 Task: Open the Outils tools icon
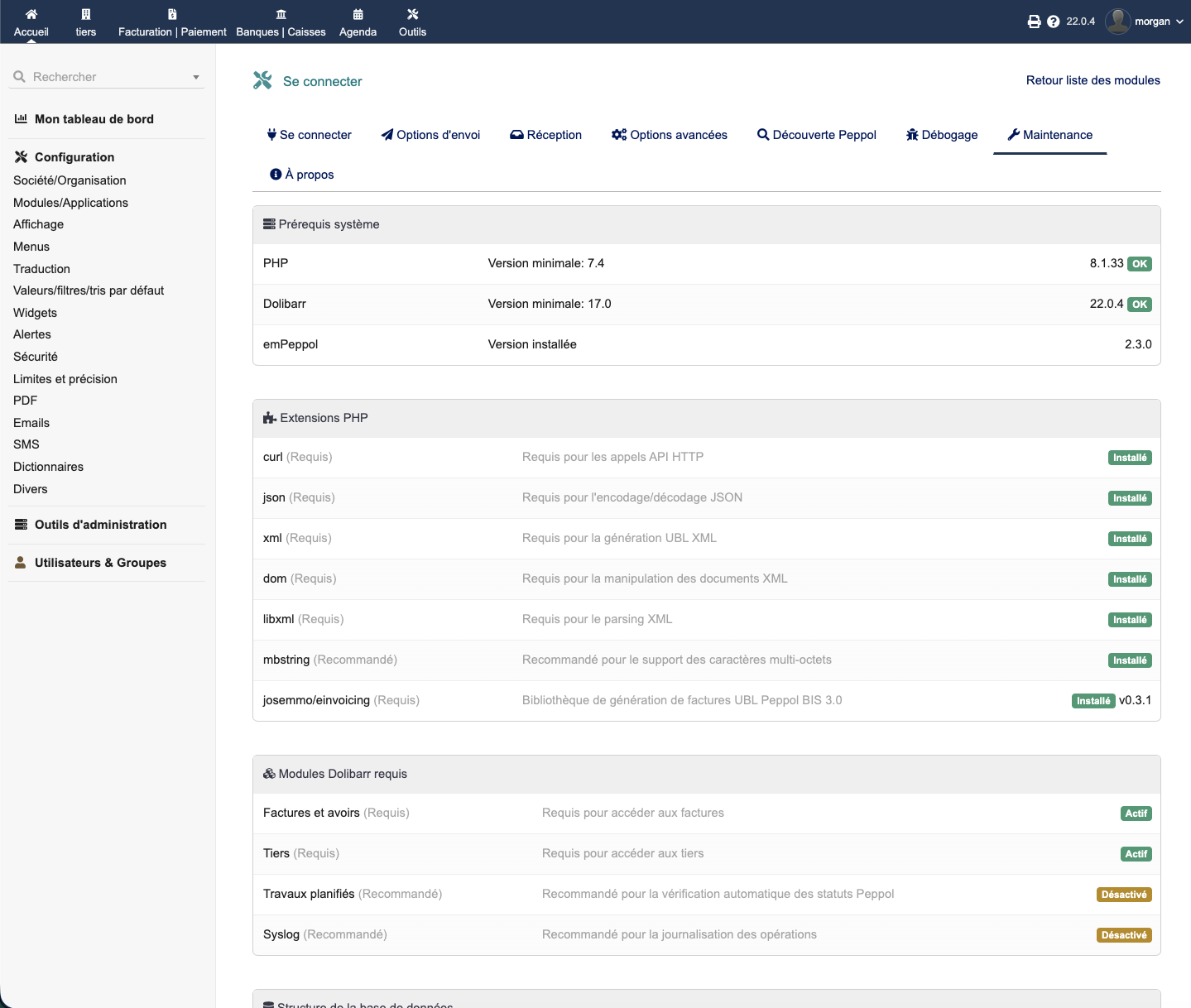pos(412,14)
